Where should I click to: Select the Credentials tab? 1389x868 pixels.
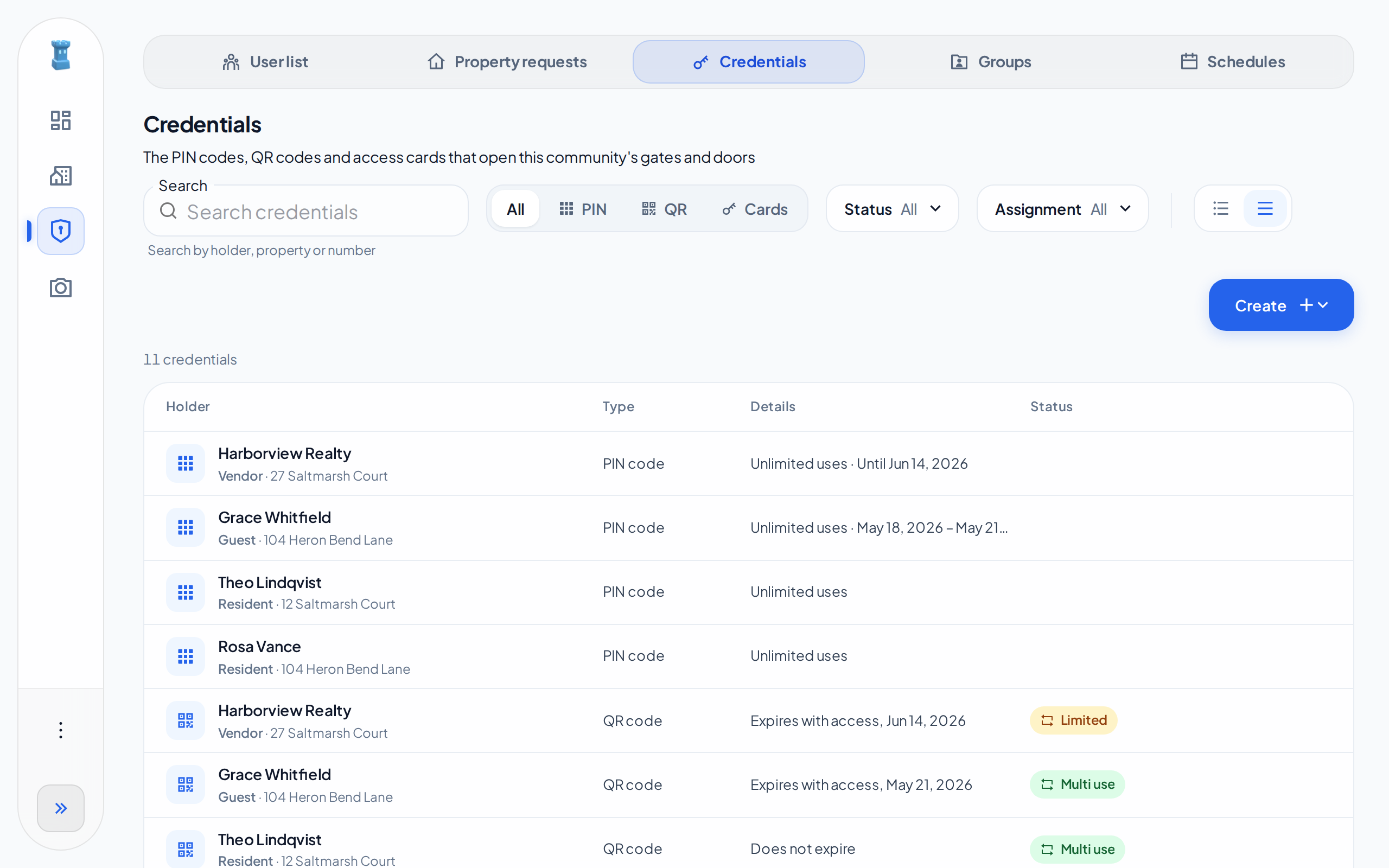[x=748, y=61]
